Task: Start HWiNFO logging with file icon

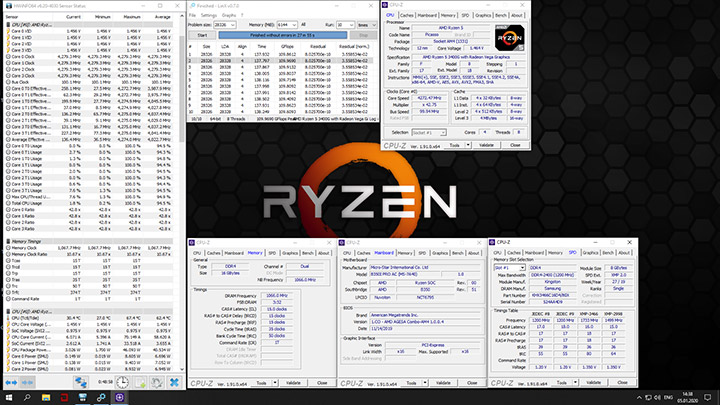Action: coord(140,382)
